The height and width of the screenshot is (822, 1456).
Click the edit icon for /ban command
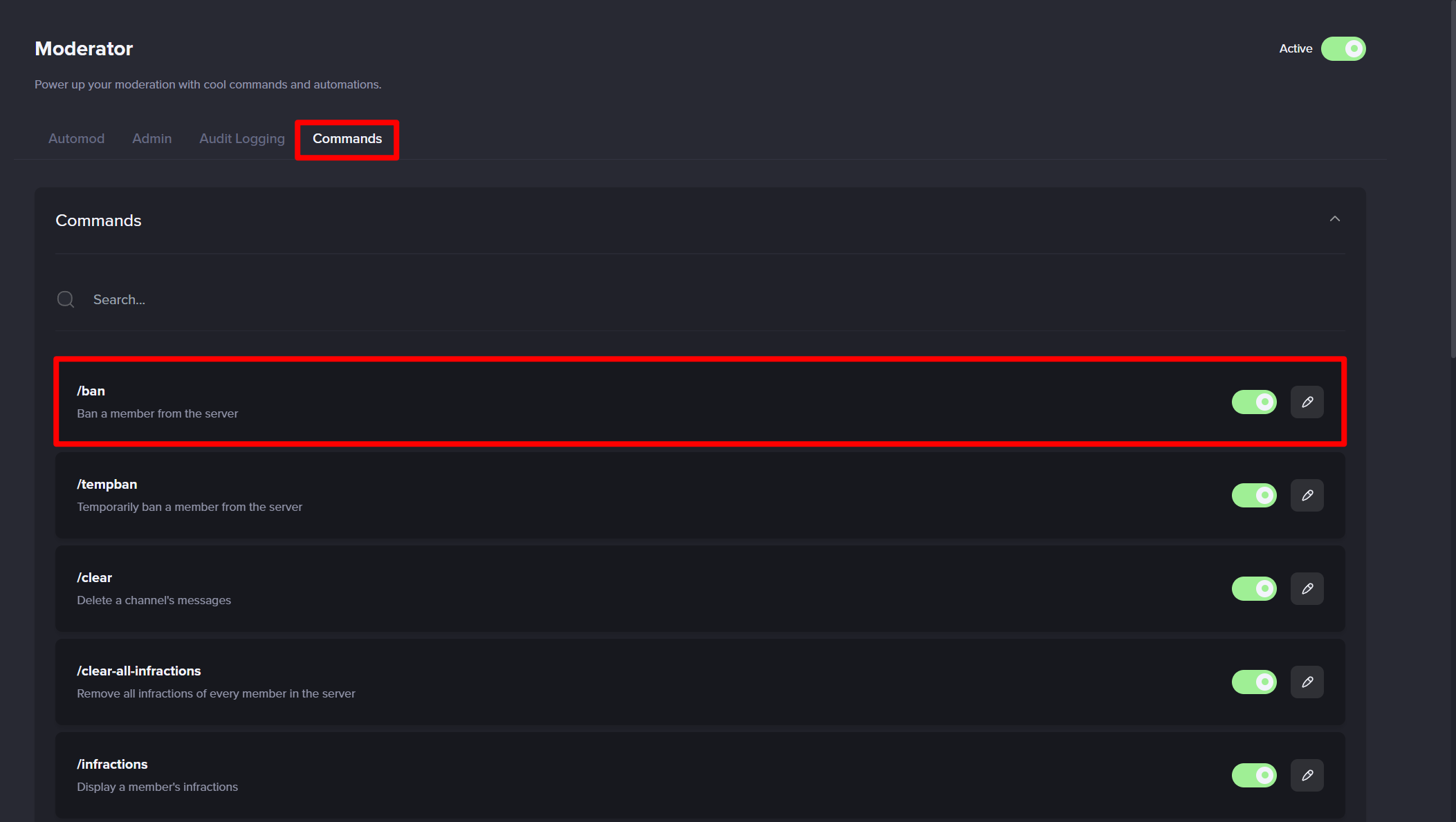pos(1306,401)
